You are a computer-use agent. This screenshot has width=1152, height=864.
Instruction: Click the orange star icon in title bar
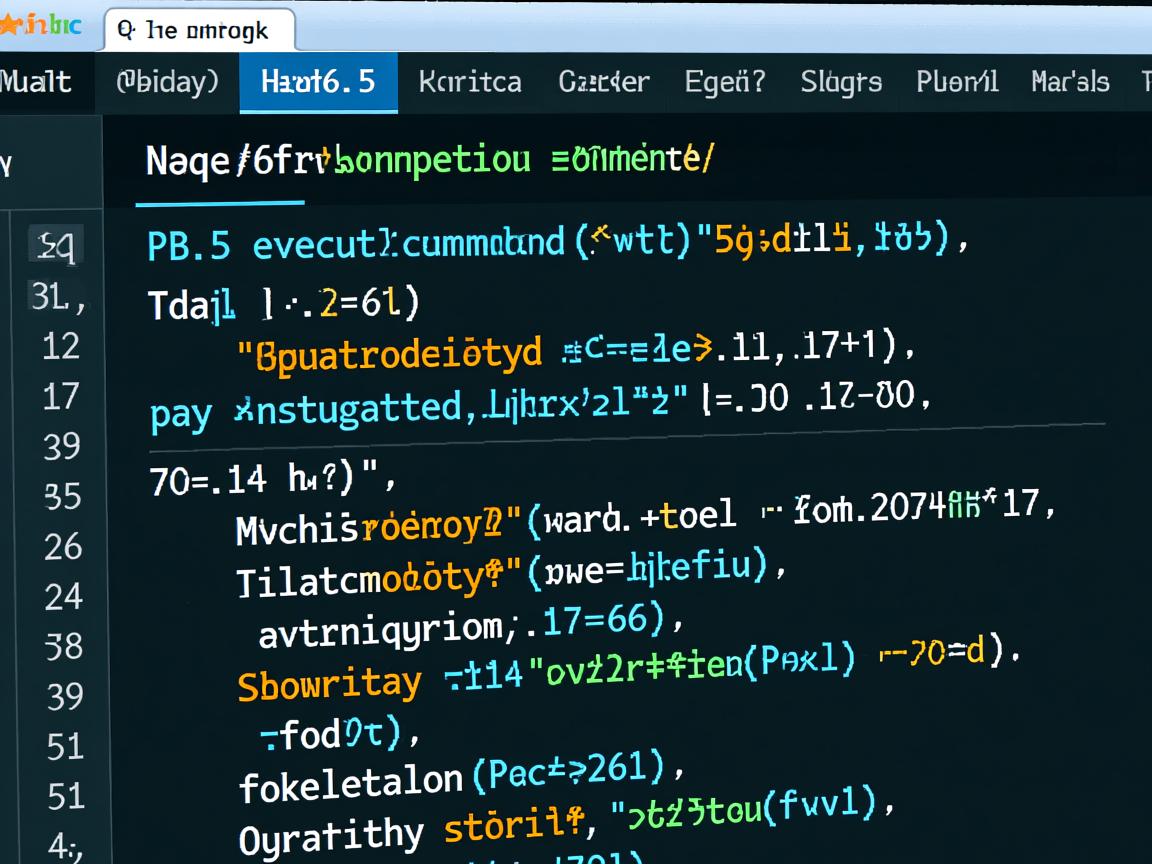pyautogui.click(x=9, y=26)
